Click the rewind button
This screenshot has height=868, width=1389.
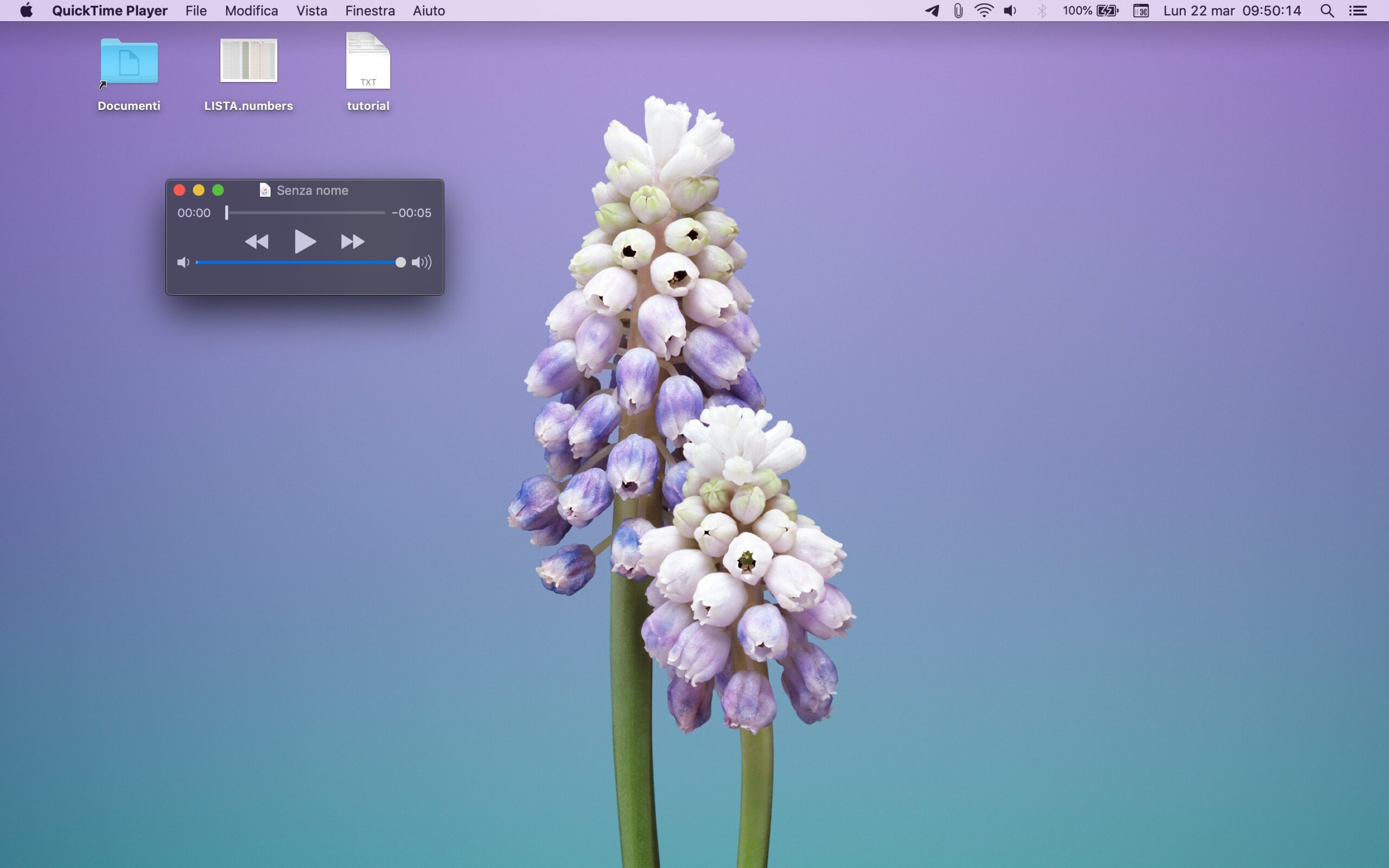(257, 242)
